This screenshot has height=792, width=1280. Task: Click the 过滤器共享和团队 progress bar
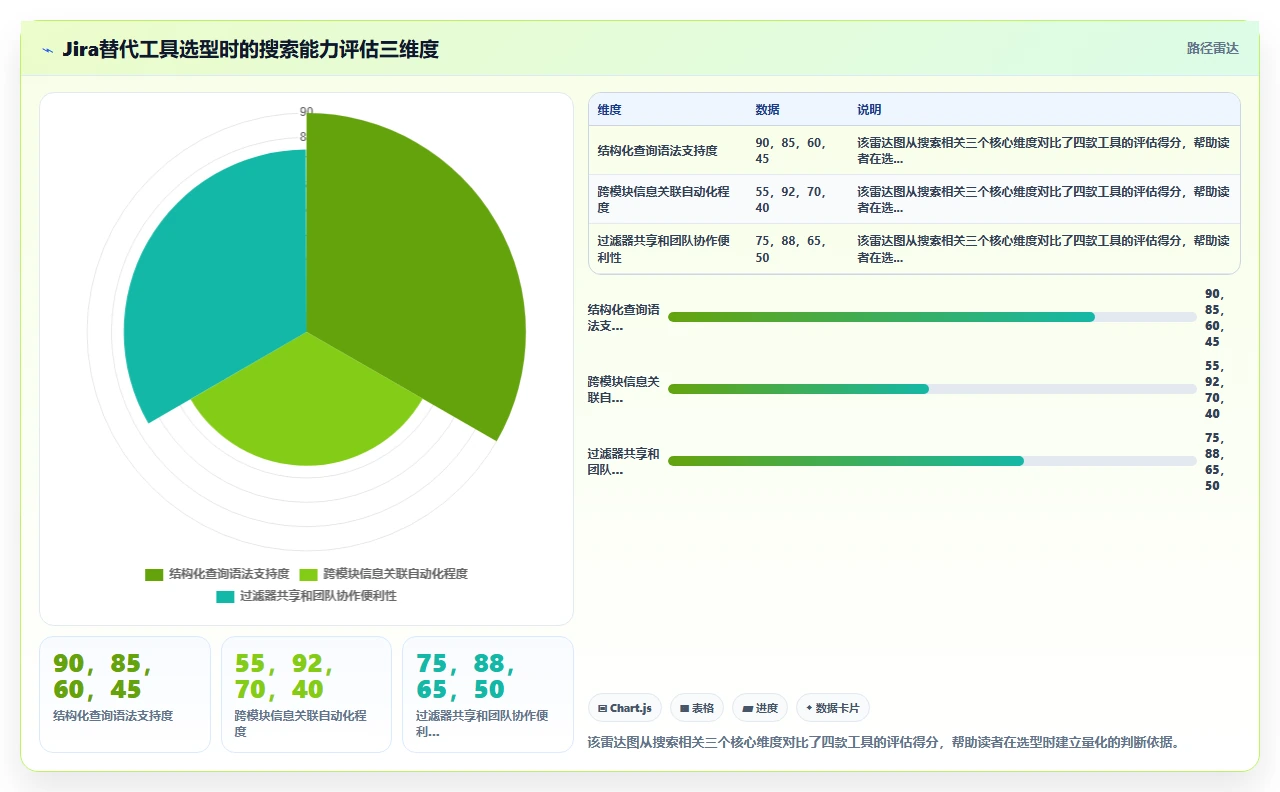932,461
